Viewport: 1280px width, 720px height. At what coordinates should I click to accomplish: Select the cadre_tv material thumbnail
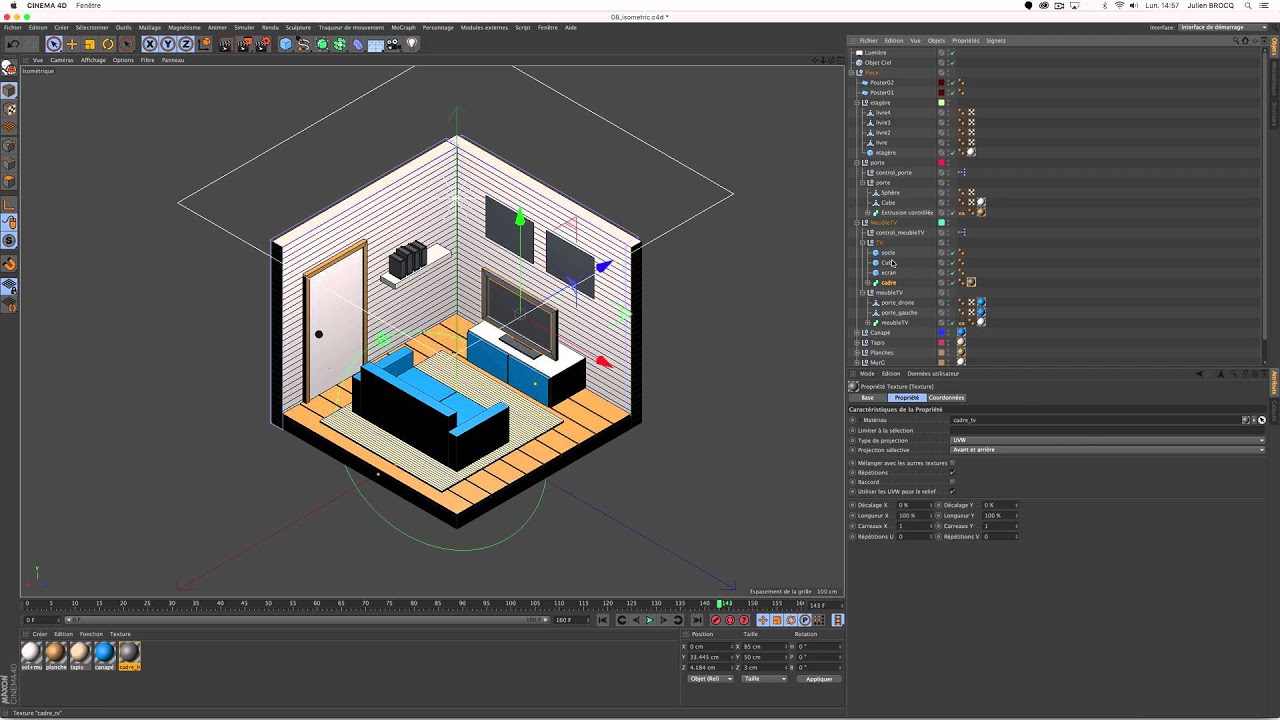pos(129,655)
